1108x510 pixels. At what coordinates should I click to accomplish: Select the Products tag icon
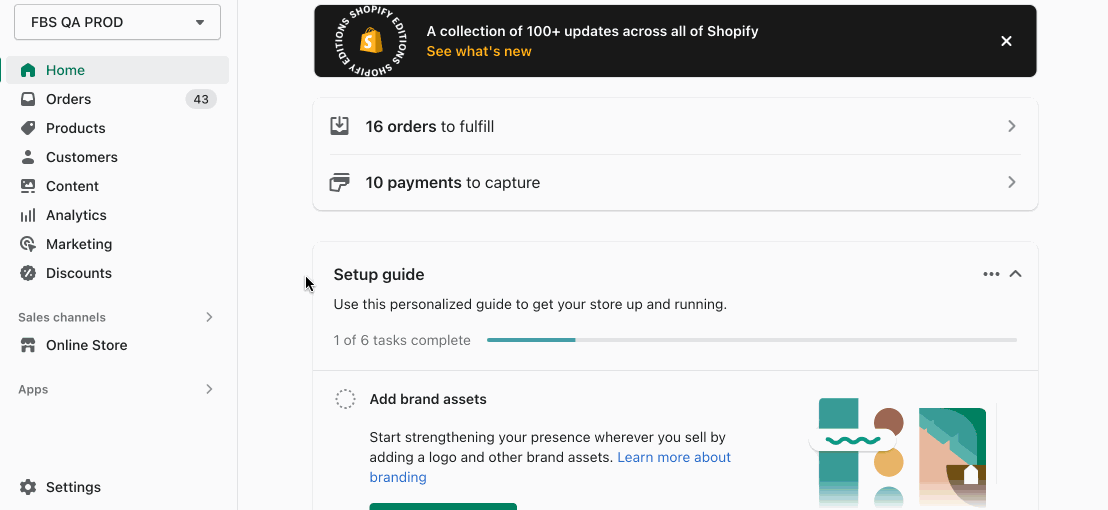click(28, 128)
